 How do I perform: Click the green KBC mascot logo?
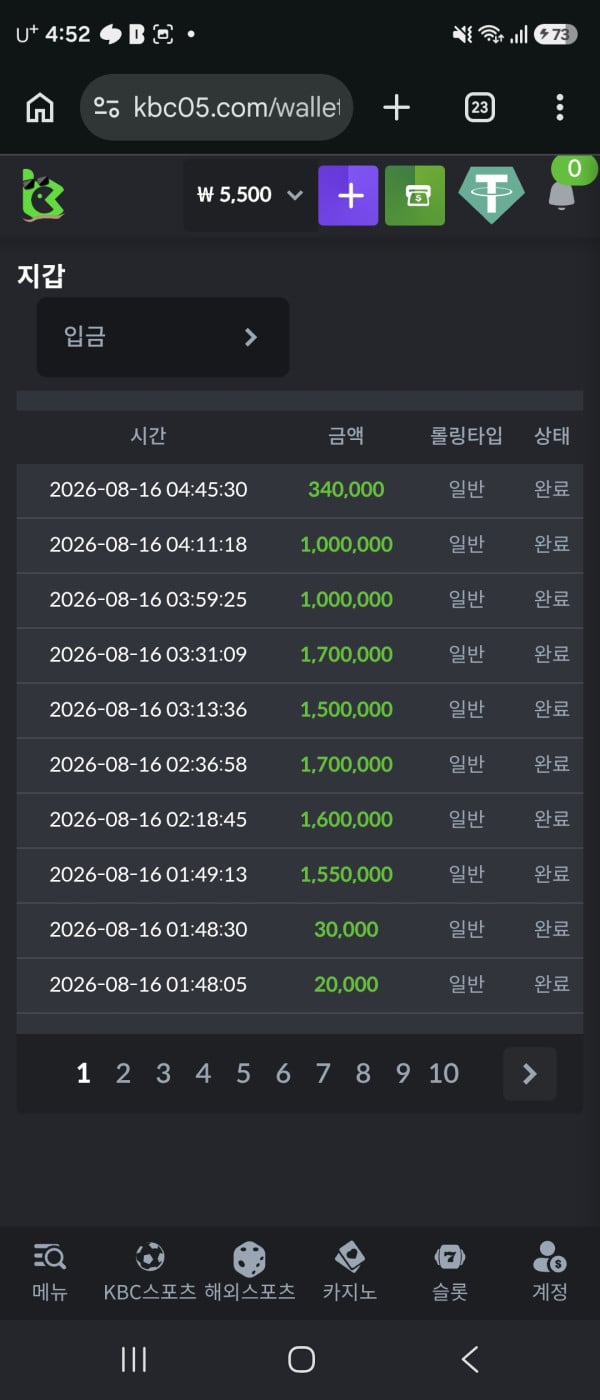click(43, 195)
